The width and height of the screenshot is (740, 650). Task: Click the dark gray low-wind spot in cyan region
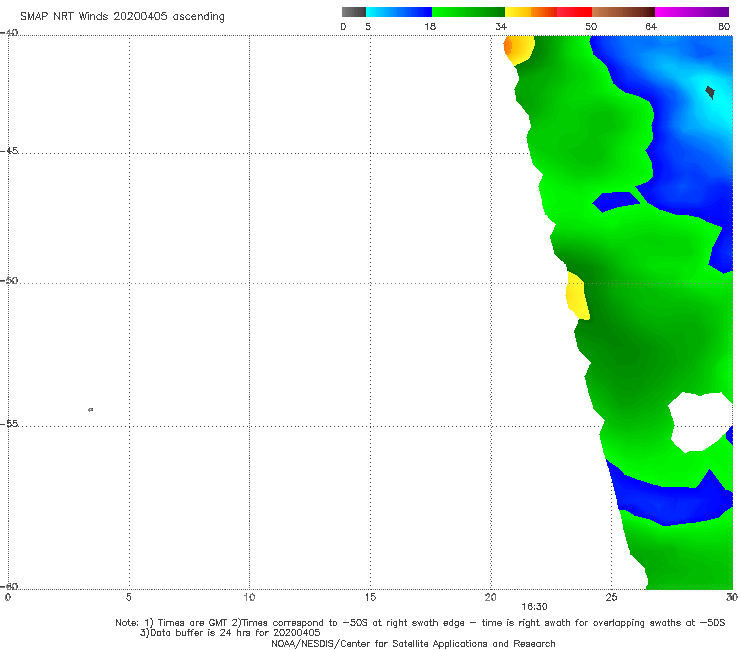point(710,92)
